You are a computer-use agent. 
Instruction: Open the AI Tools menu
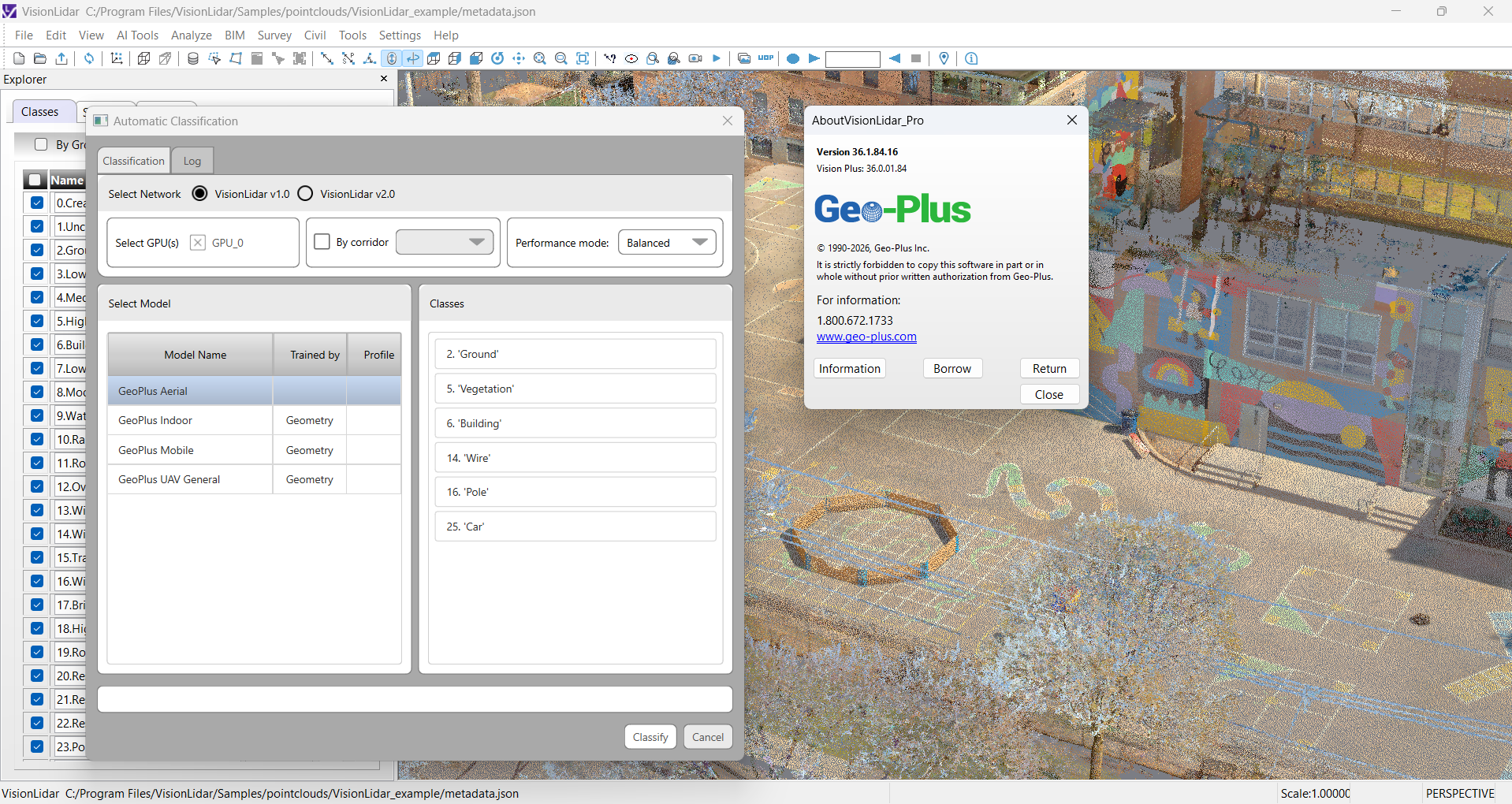coord(137,35)
